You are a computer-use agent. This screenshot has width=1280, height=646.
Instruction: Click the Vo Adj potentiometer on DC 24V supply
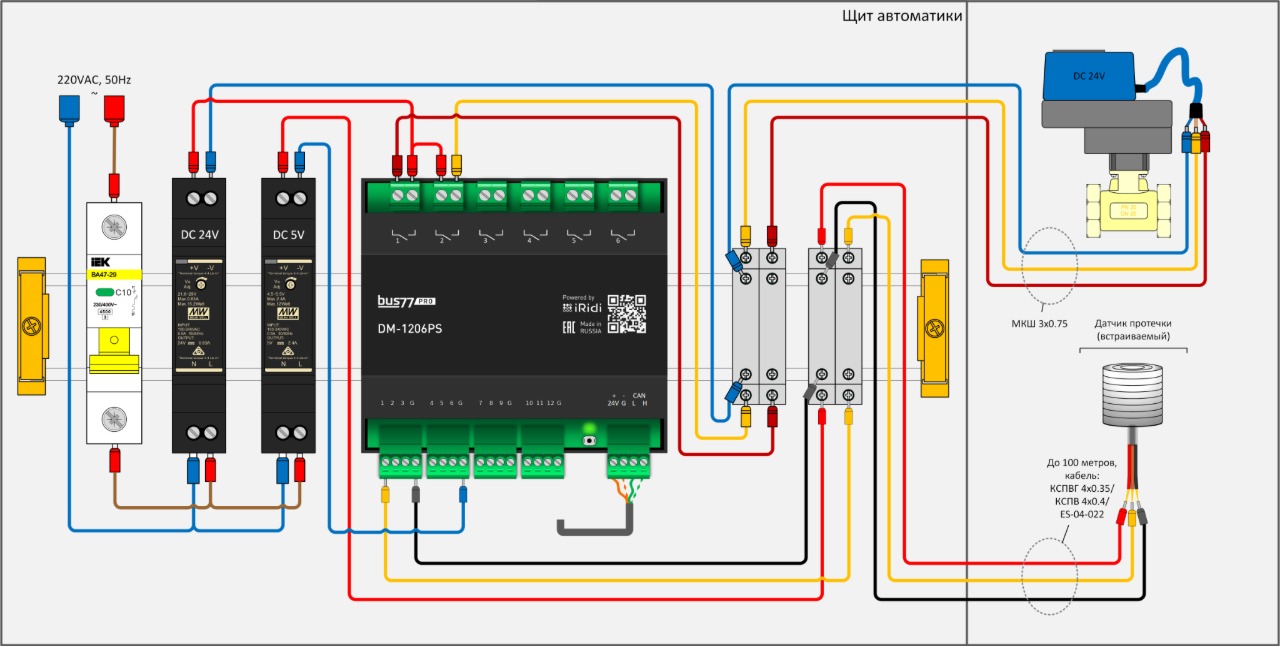click(201, 285)
